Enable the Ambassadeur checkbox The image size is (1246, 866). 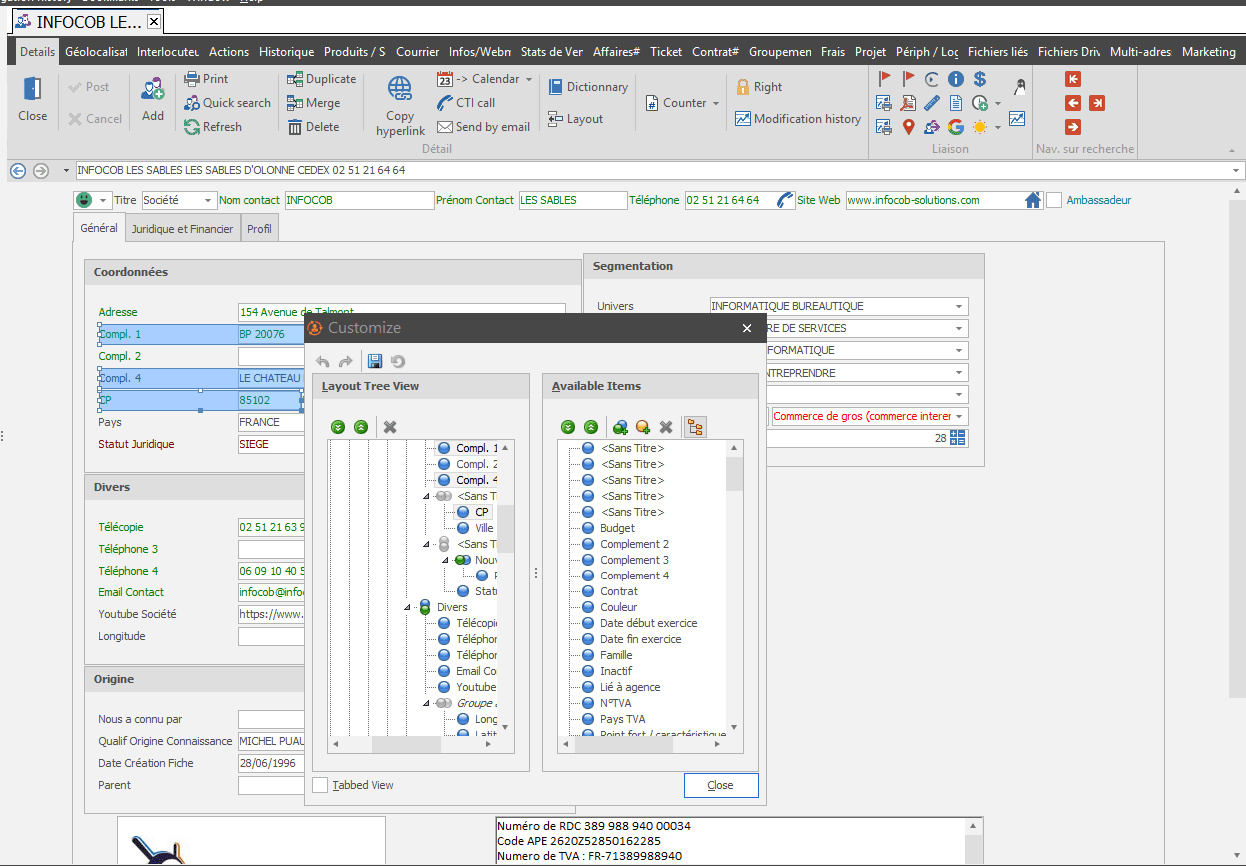click(1054, 200)
